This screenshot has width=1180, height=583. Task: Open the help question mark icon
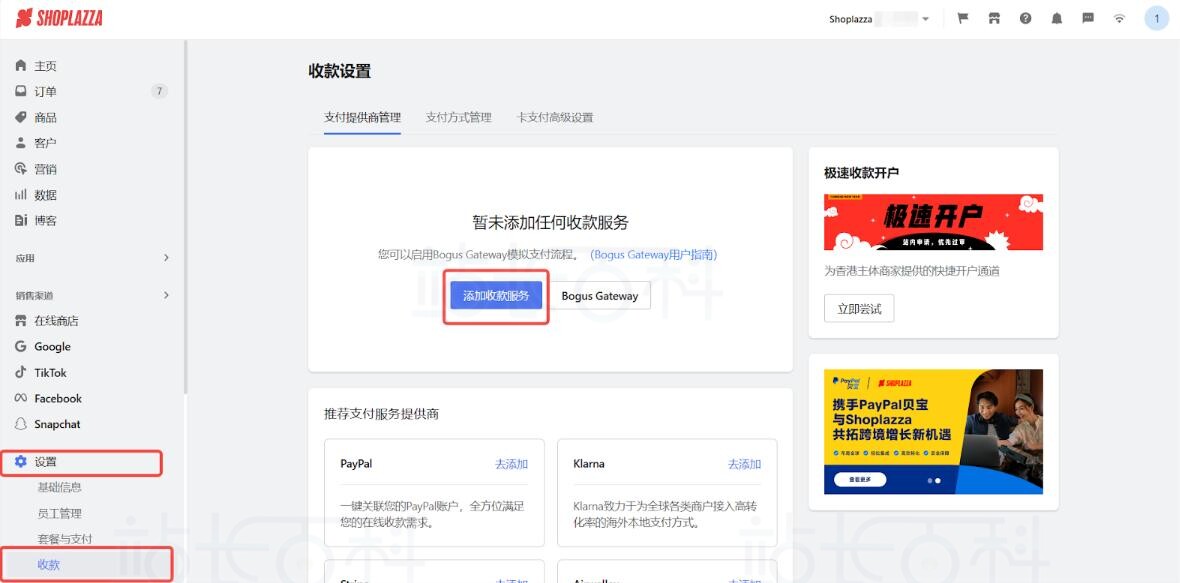(x=1026, y=19)
